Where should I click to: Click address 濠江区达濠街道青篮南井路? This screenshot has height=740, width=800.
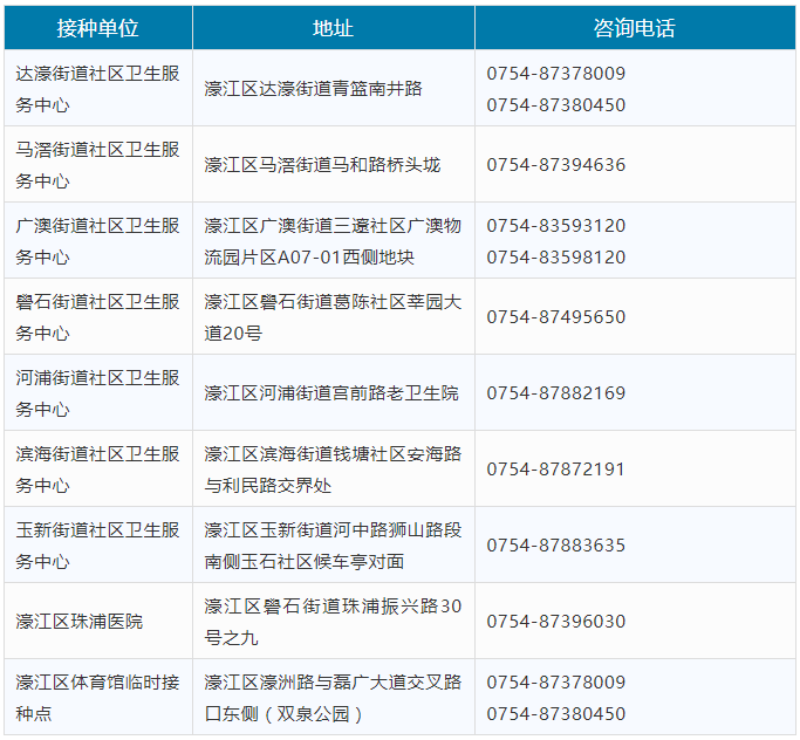[314, 89]
